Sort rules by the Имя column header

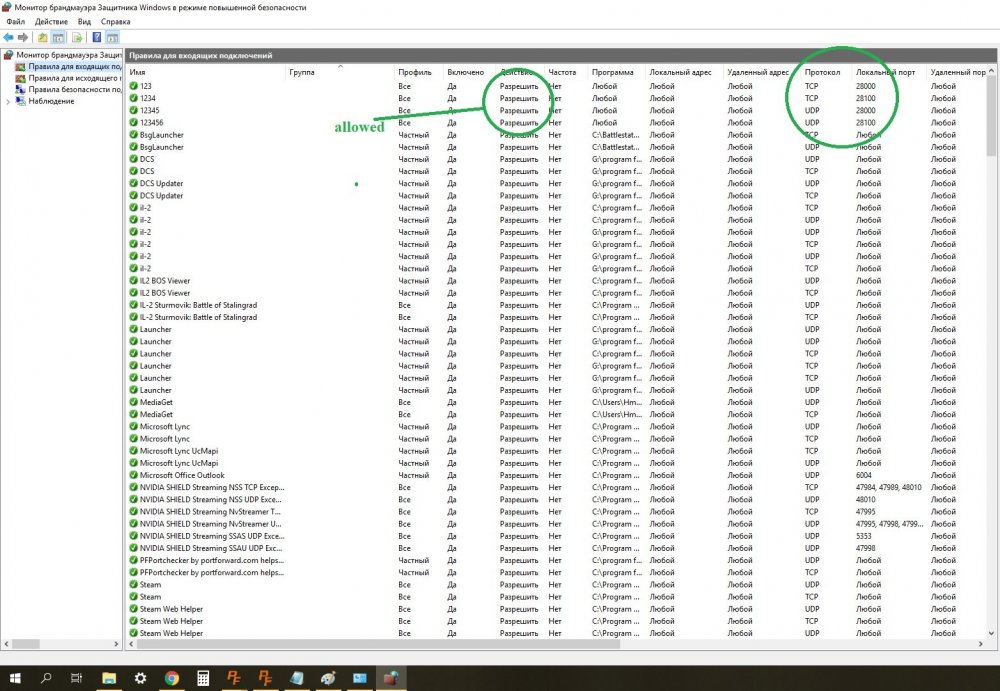138,73
